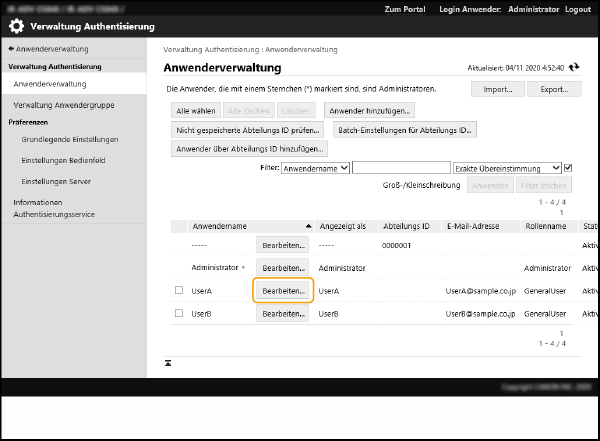Sort by the Anwendername column arrow
Screen dimensions: 600x441
tap(308, 227)
